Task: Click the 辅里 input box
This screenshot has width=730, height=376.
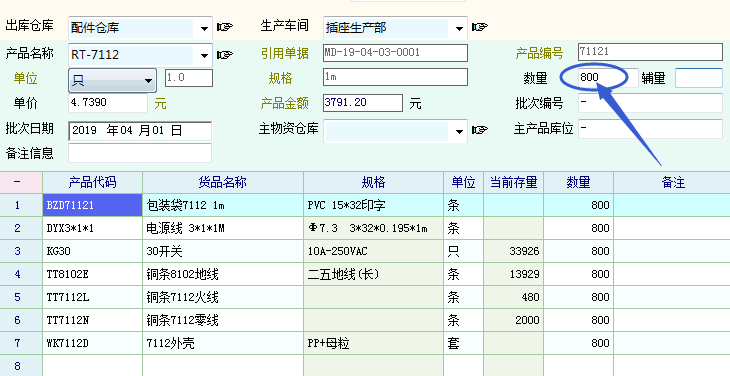Action: point(699,78)
